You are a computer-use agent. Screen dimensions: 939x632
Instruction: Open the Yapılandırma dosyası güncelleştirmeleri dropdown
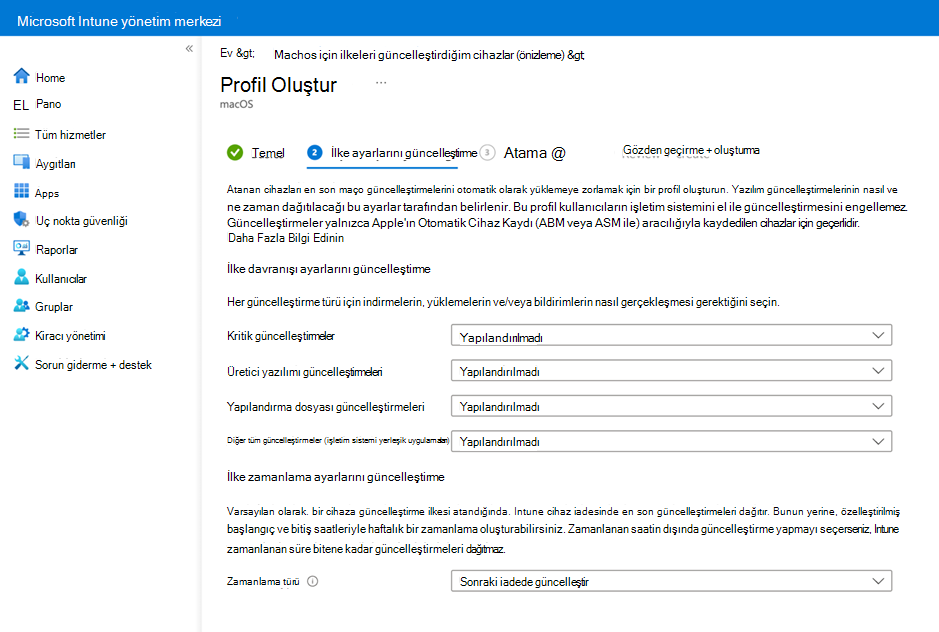point(671,406)
